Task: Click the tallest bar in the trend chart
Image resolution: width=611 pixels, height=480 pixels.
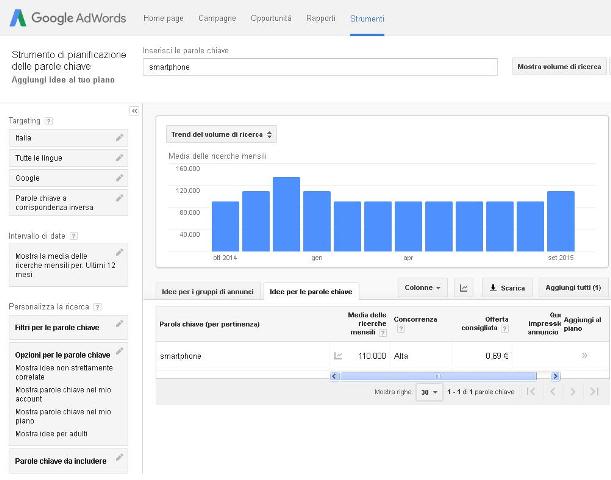Action: (286, 214)
